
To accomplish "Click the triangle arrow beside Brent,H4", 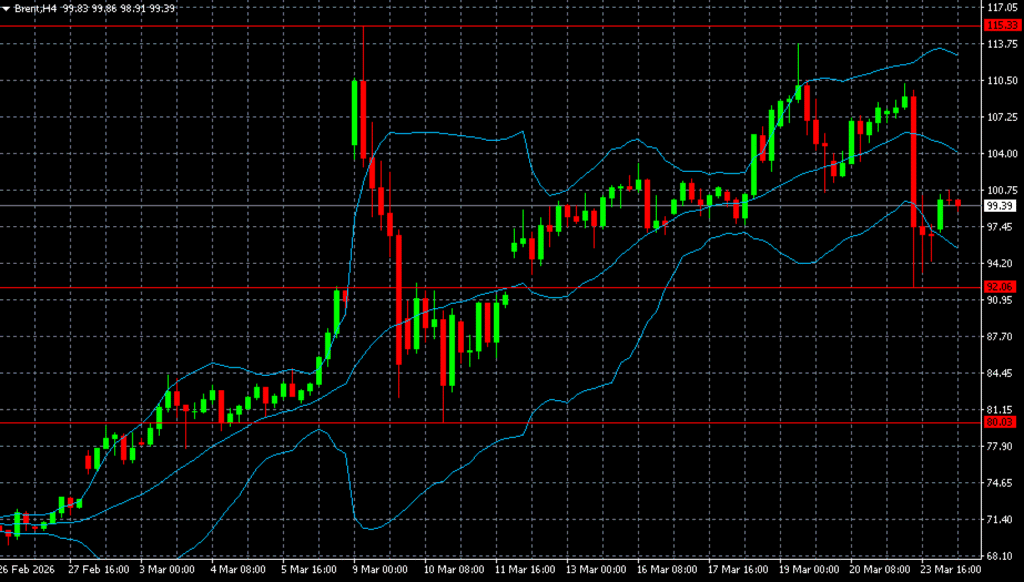I will pos(6,8).
